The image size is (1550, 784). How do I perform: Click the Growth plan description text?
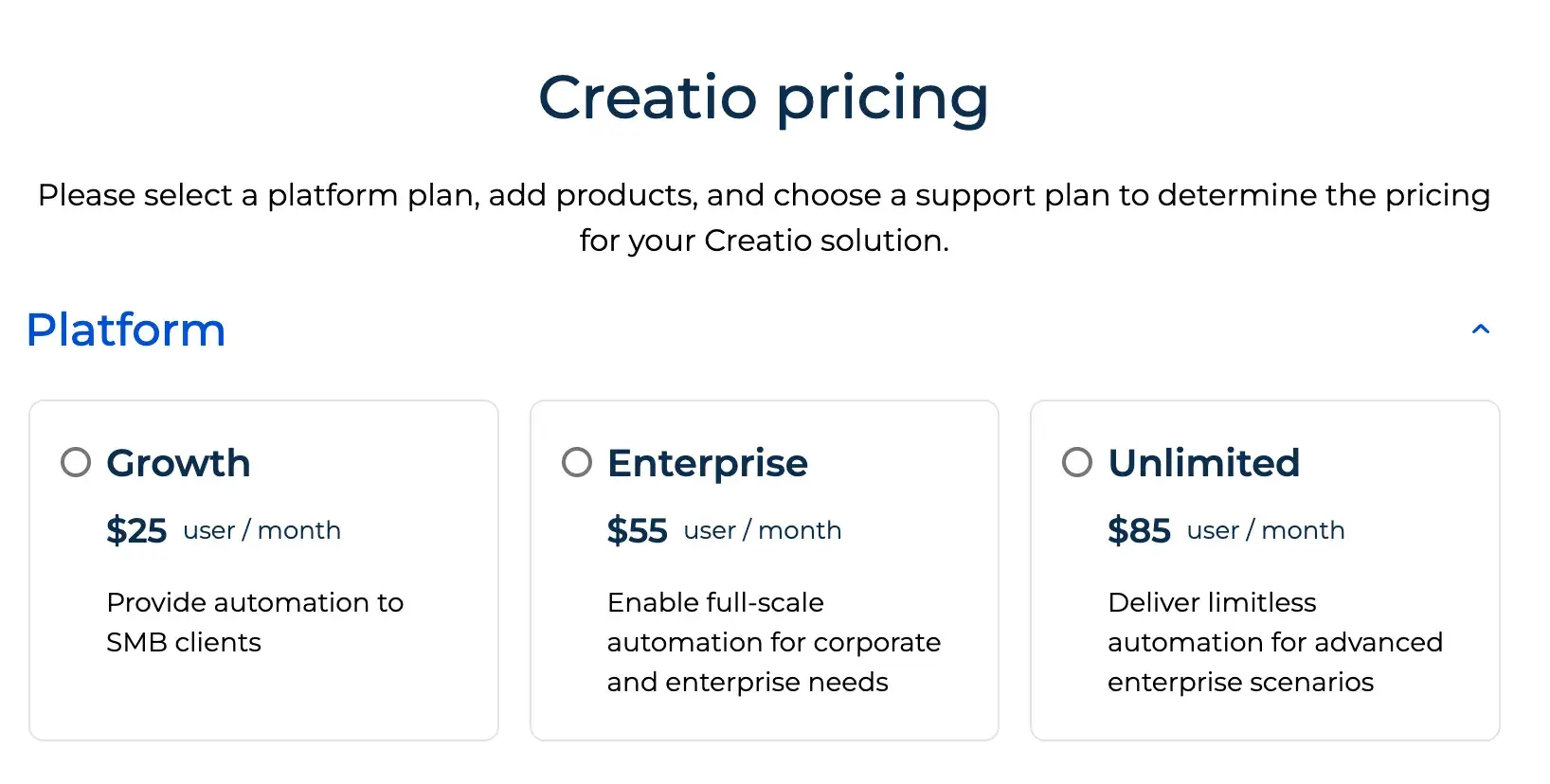click(x=255, y=622)
